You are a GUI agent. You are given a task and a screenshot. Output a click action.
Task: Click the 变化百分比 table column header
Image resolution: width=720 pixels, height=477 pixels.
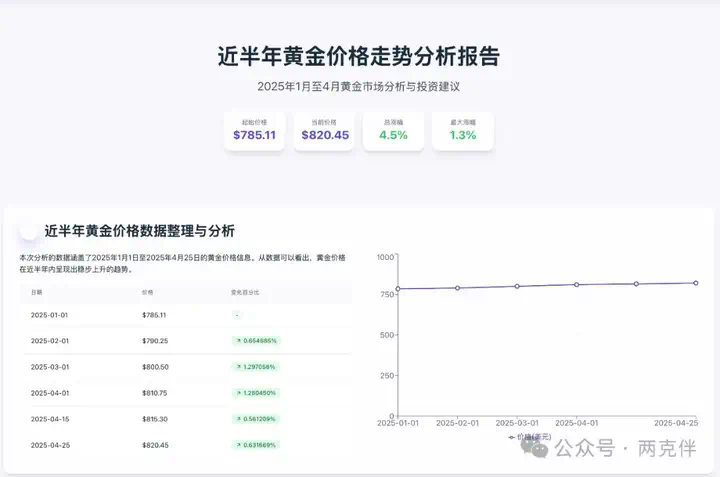[245, 292]
